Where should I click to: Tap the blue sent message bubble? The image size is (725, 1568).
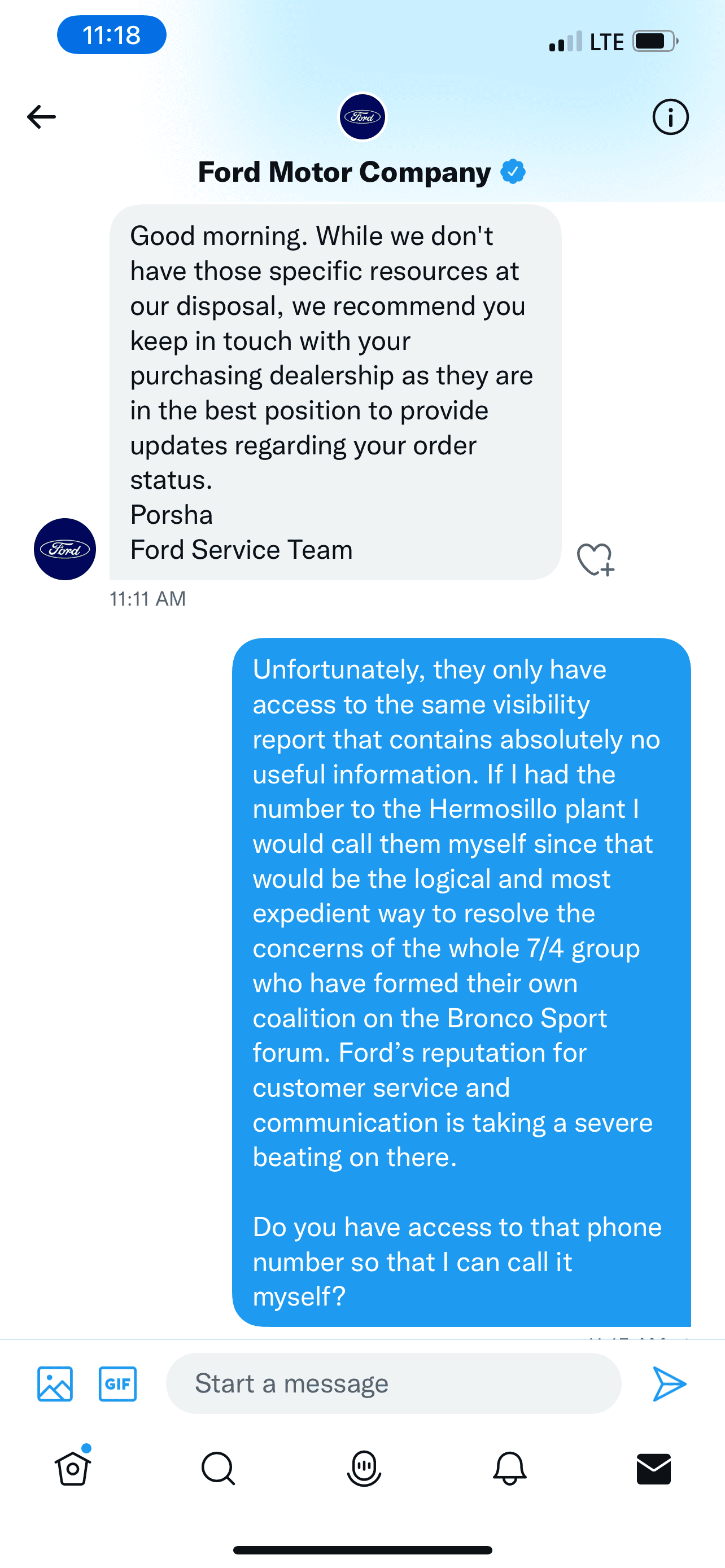click(x=461, y=981)
